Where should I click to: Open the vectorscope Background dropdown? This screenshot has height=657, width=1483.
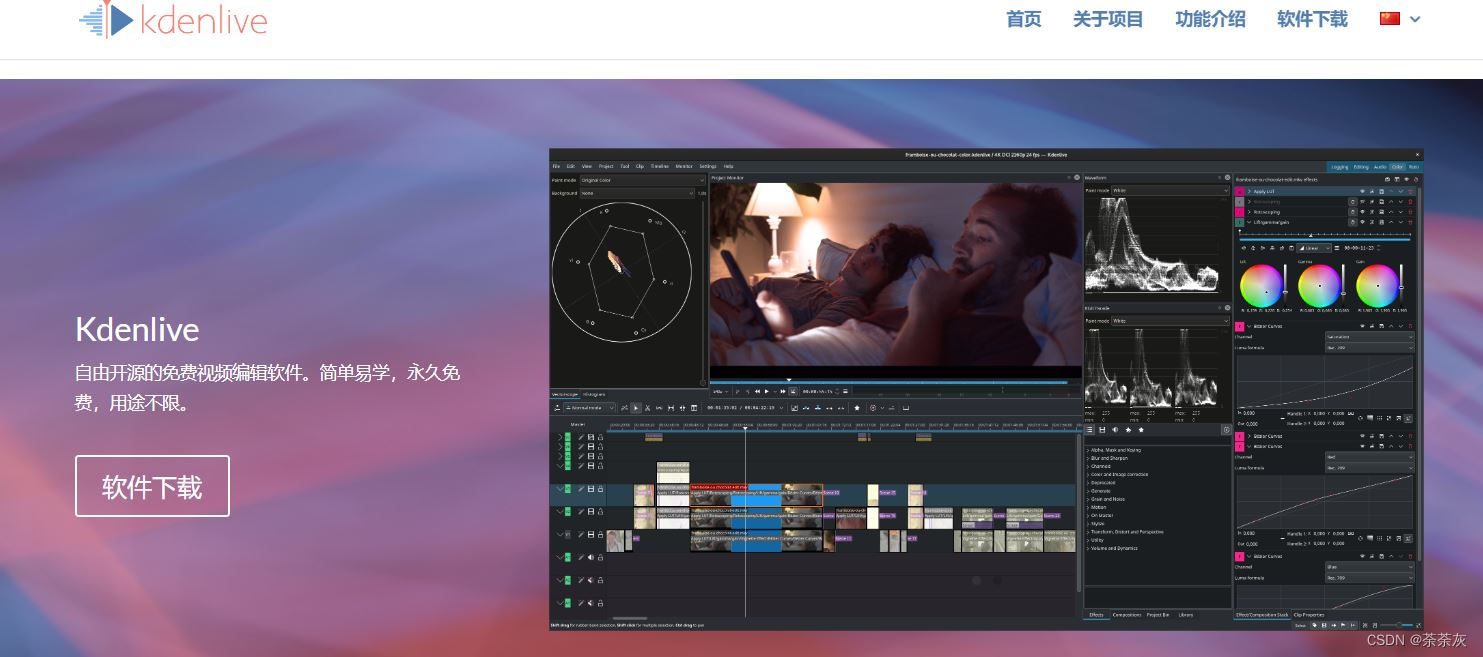[637, 193]
